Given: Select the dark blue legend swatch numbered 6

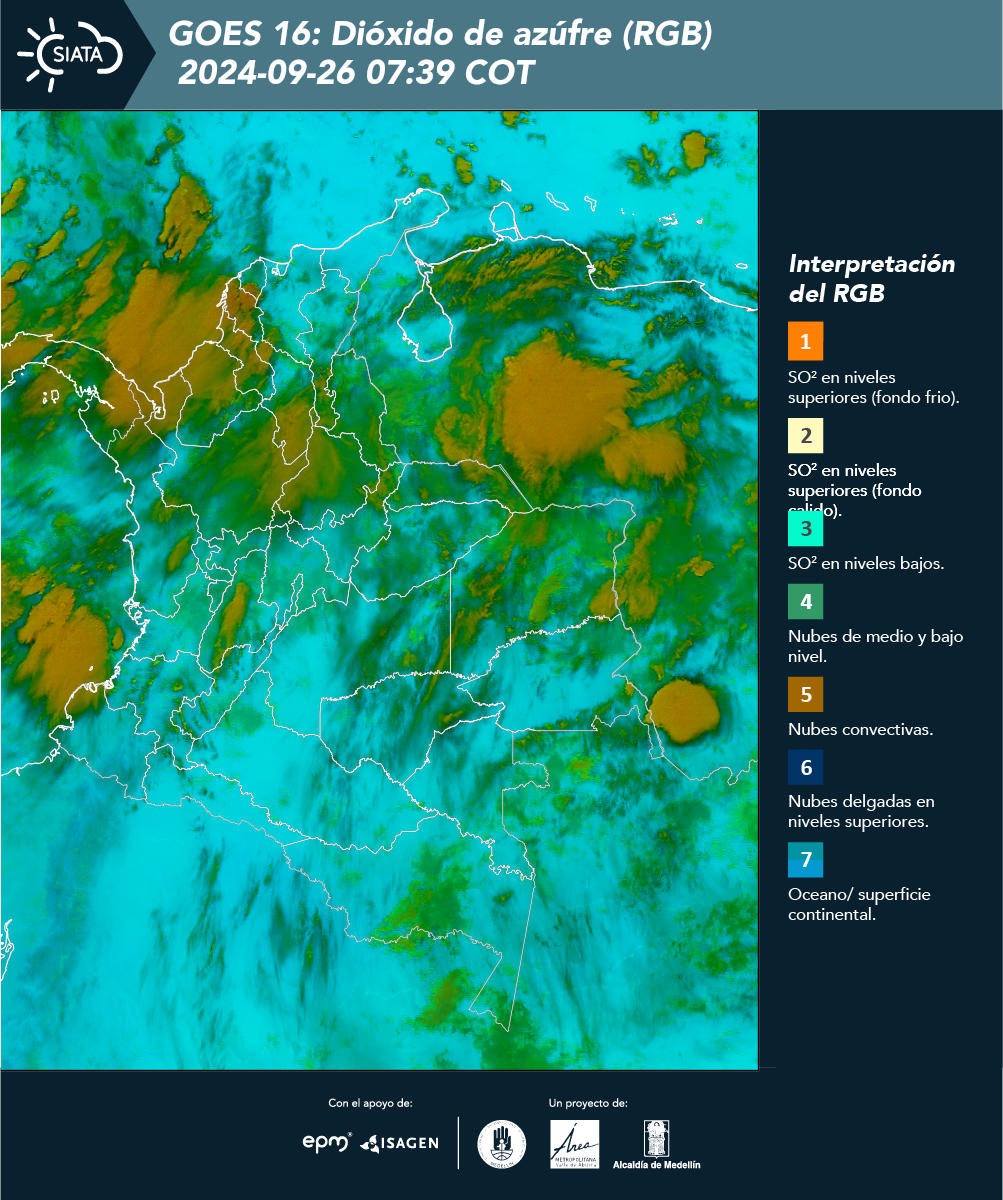Looking at the screenshot, I should [x=805, y=767].
